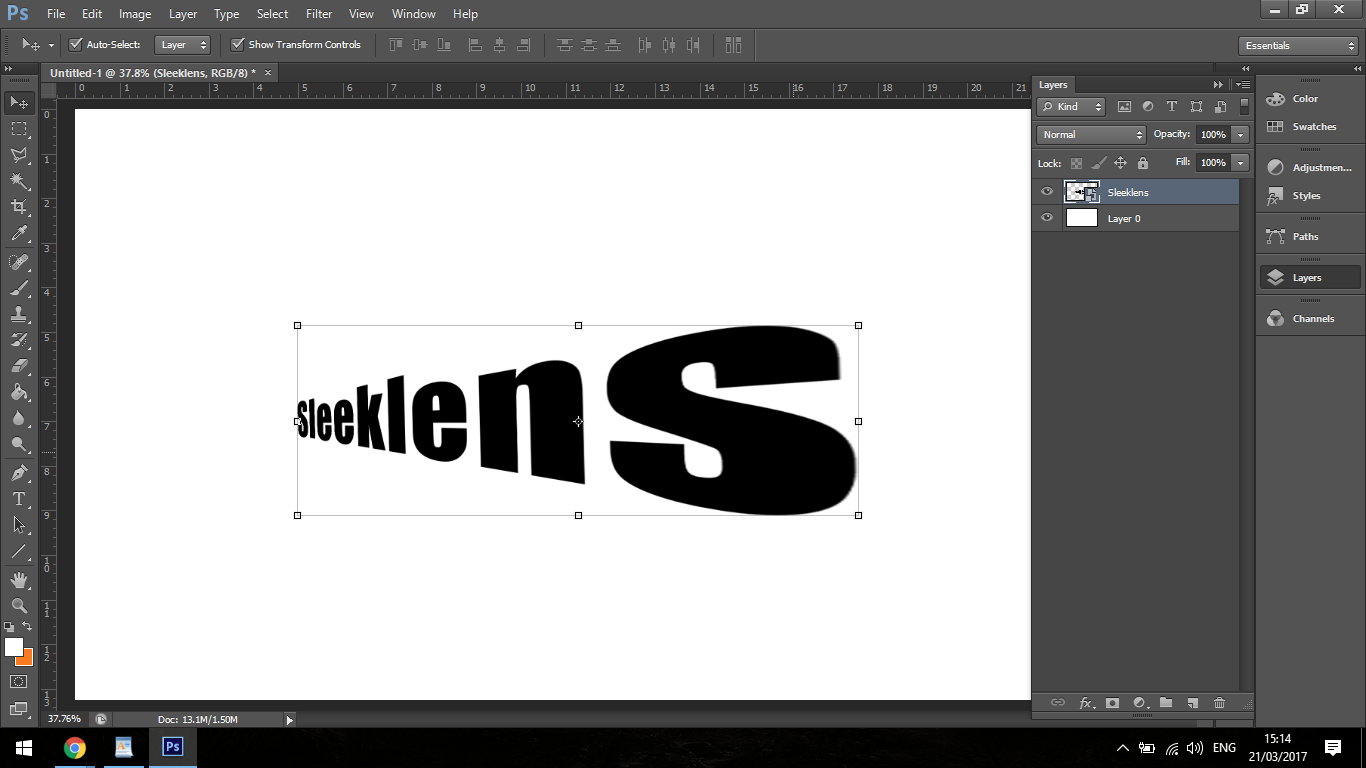Open the File menu
1366x768 pixels.
pyautogui.click(x=56, y=14)
